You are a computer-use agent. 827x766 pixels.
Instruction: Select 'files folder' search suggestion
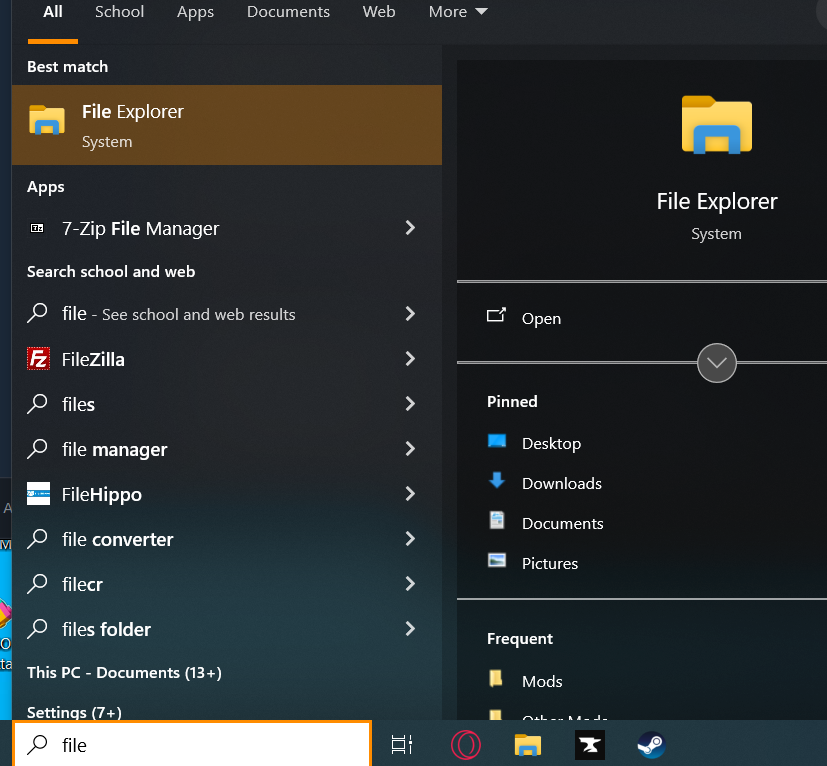(x=227, y=629)
